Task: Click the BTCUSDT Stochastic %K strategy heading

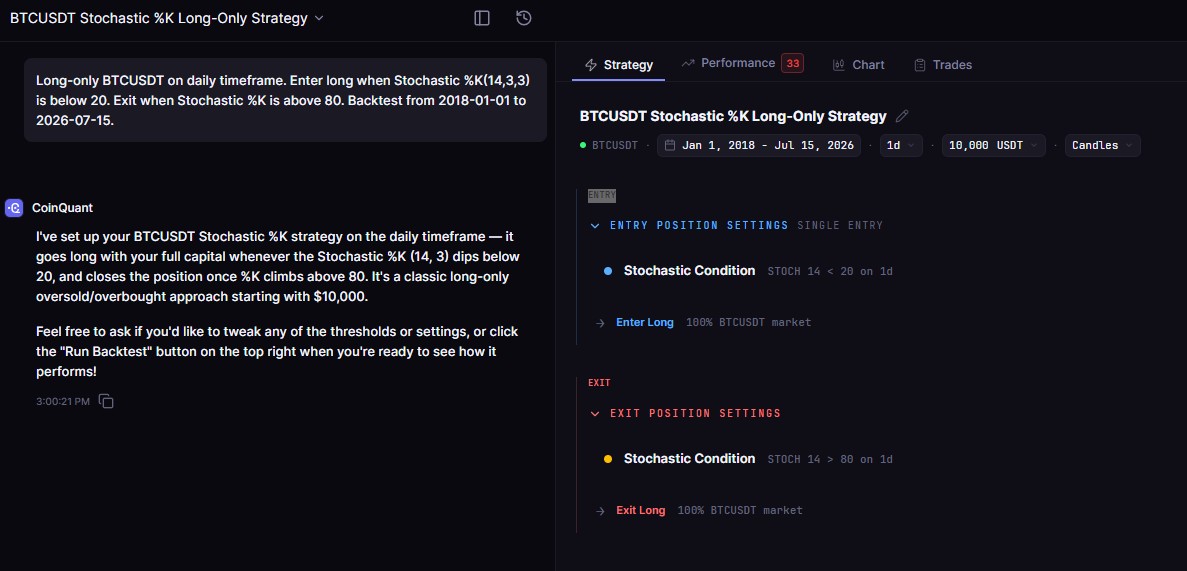Action: (x=733, y=117)
